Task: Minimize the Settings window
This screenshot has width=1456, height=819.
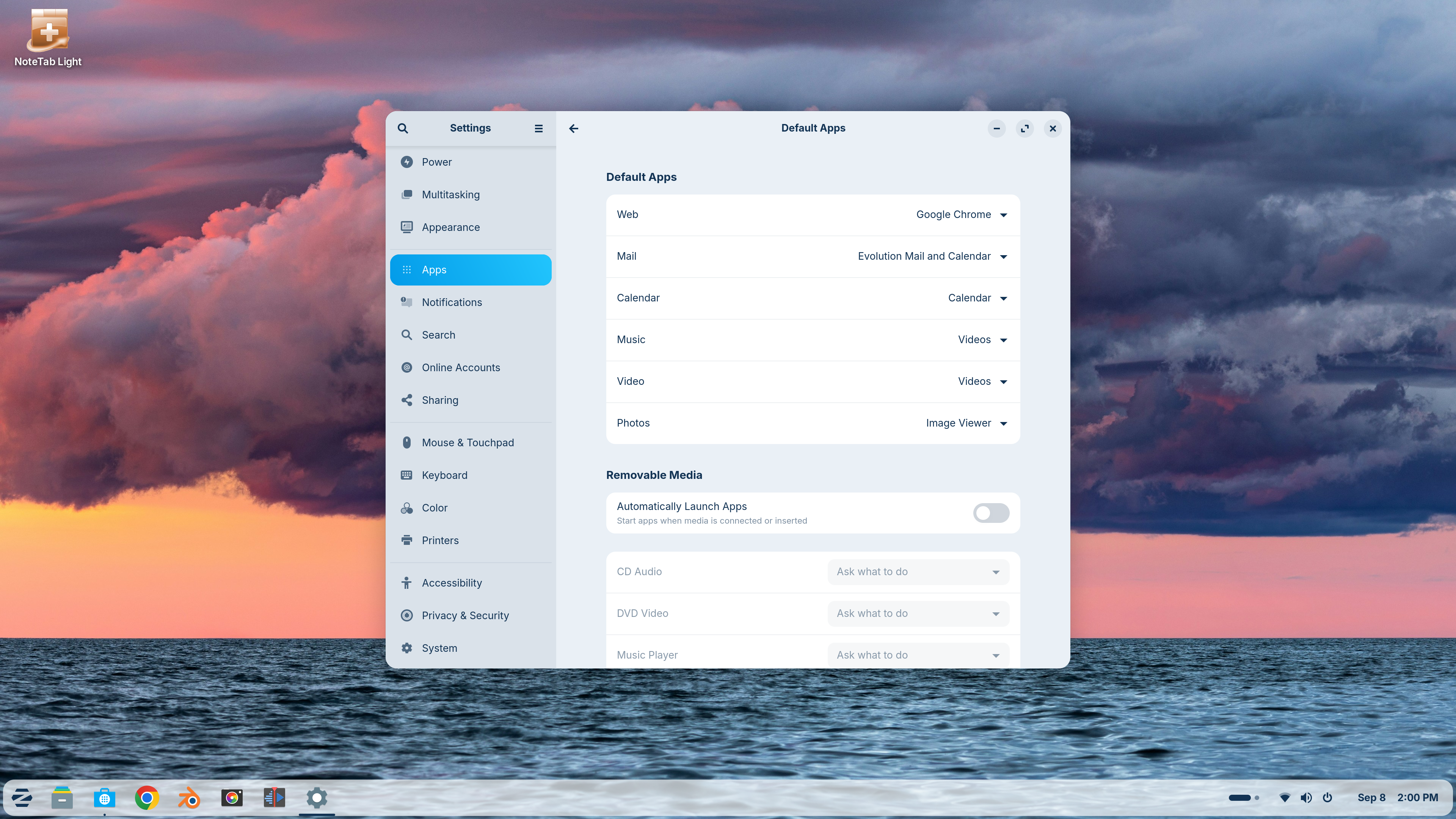Action: click(996, 128)
